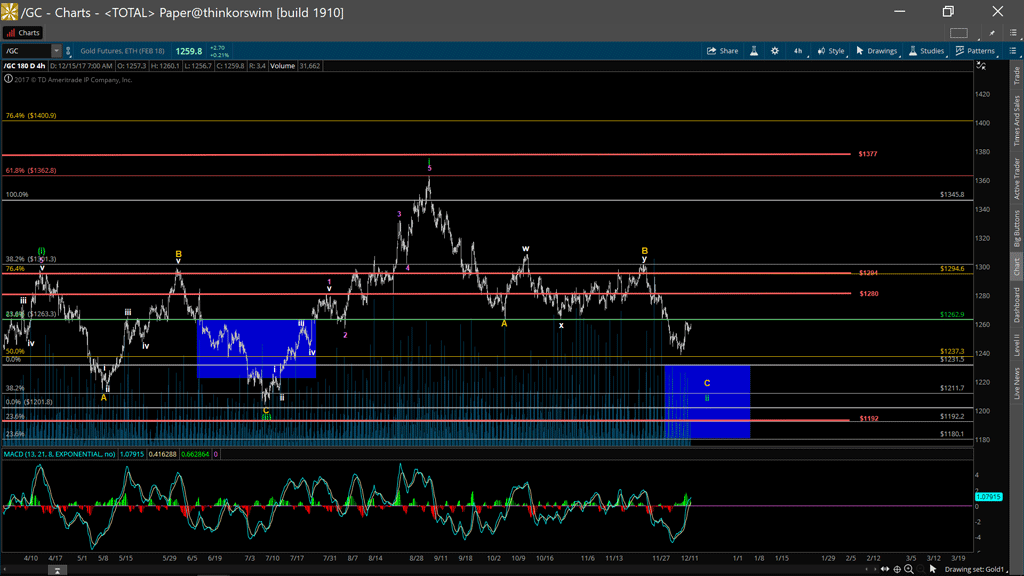
Task: Open chart settings gear icon
Action: coord(774,51)
